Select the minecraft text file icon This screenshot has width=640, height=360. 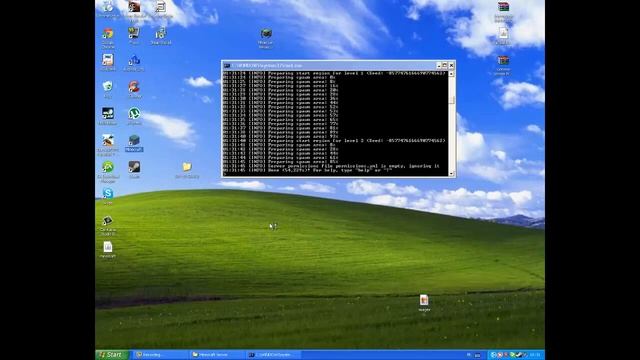pyautogui.click(x=108, y=247)
